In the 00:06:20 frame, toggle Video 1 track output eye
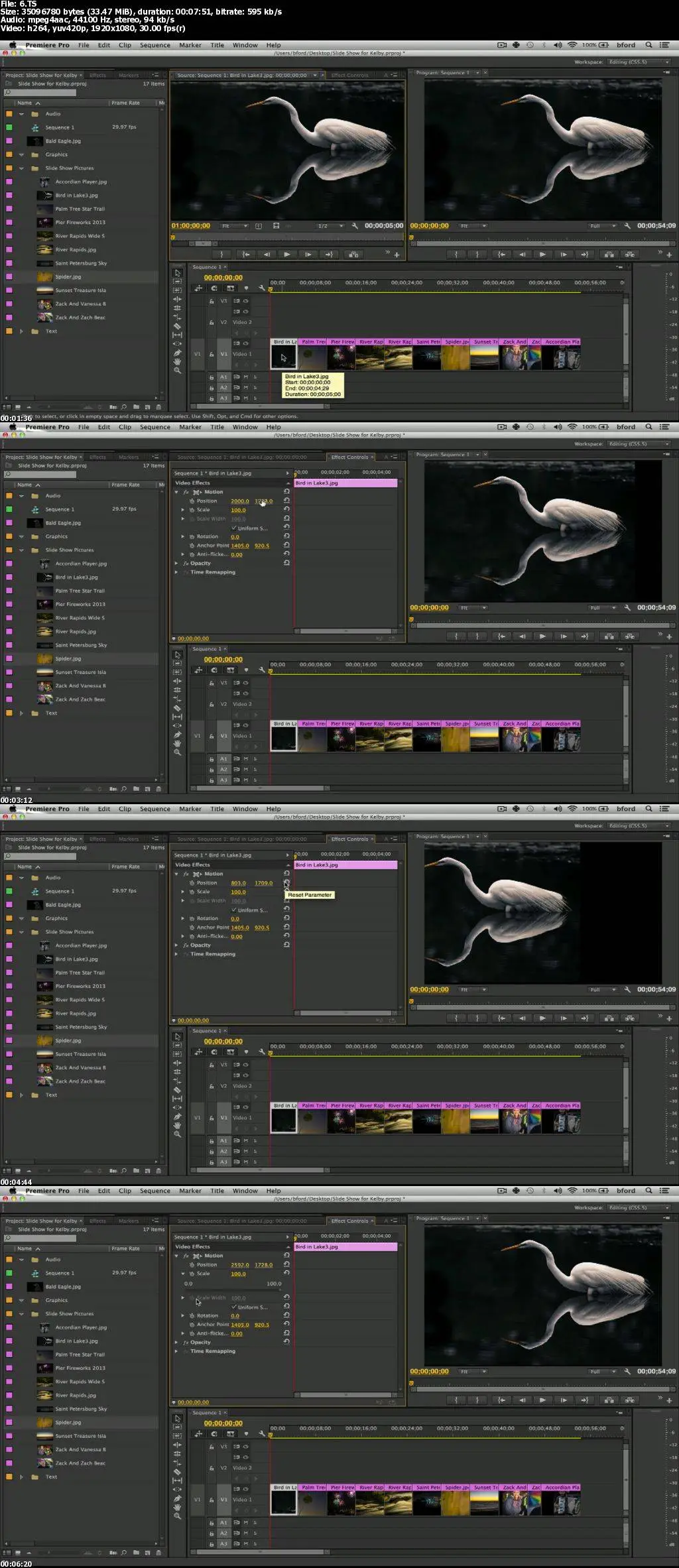 [x=245, y=1489]
